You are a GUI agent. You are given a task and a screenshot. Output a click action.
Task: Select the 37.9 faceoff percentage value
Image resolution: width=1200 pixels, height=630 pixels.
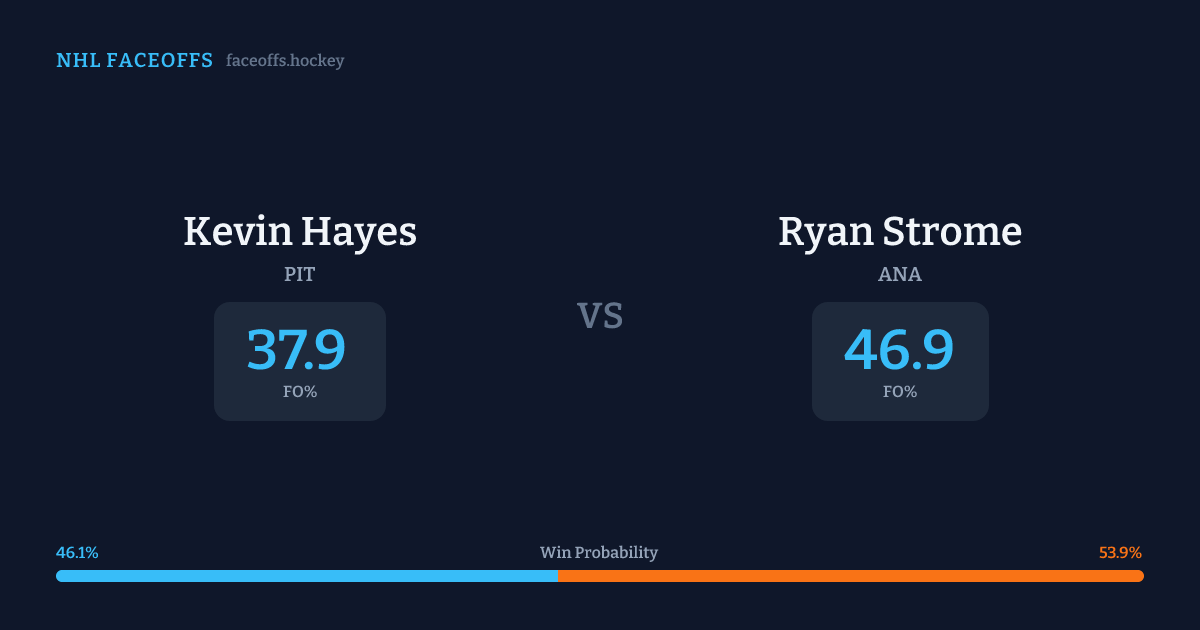tap(296, 350)
